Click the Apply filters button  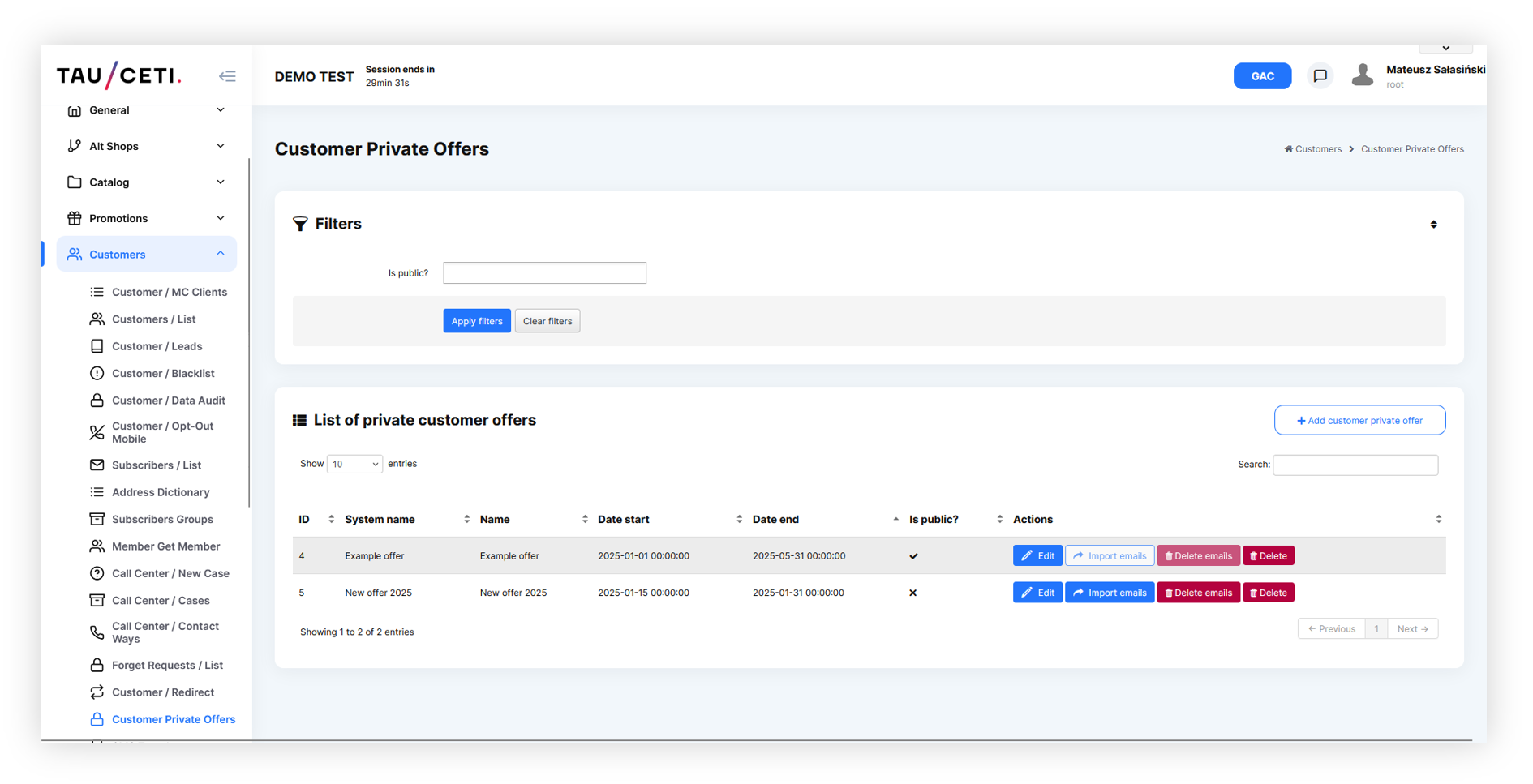point(477,322)
